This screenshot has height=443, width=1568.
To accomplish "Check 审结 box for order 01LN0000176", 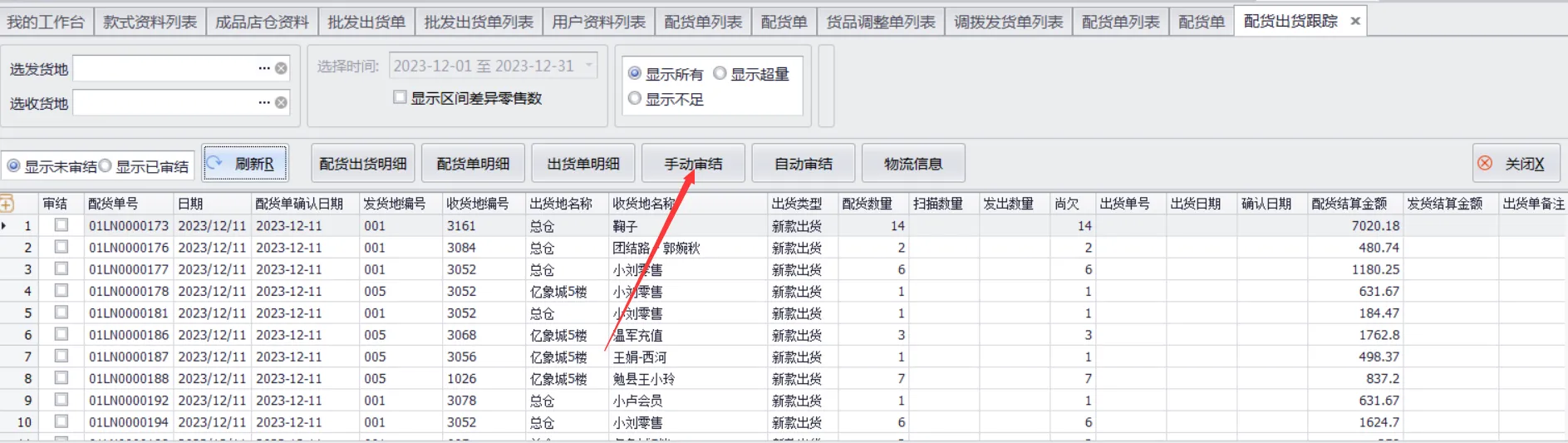I will (x=61, y=247).
